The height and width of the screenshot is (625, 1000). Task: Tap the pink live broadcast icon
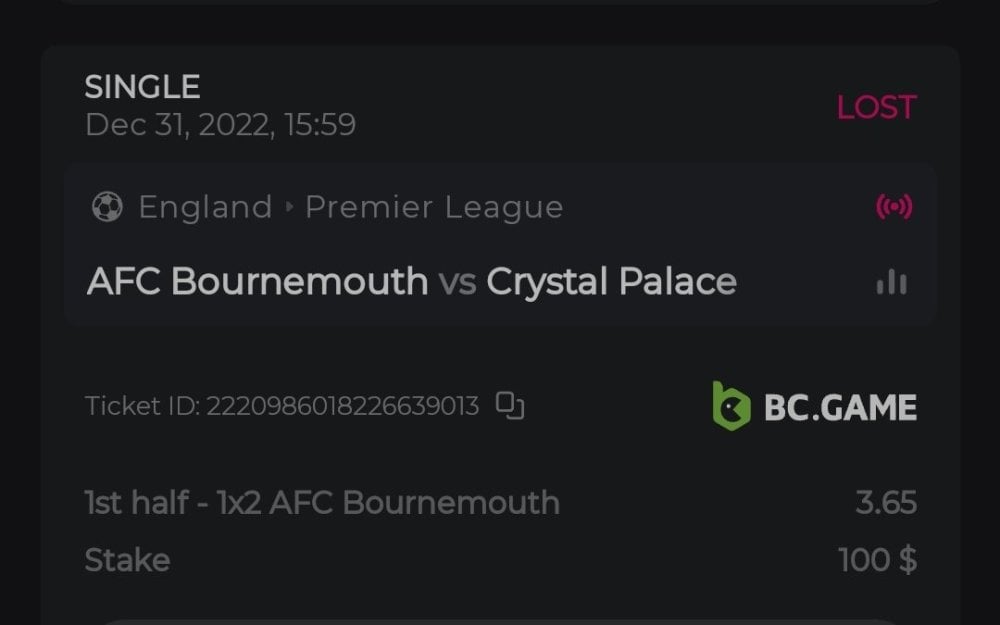893,207
